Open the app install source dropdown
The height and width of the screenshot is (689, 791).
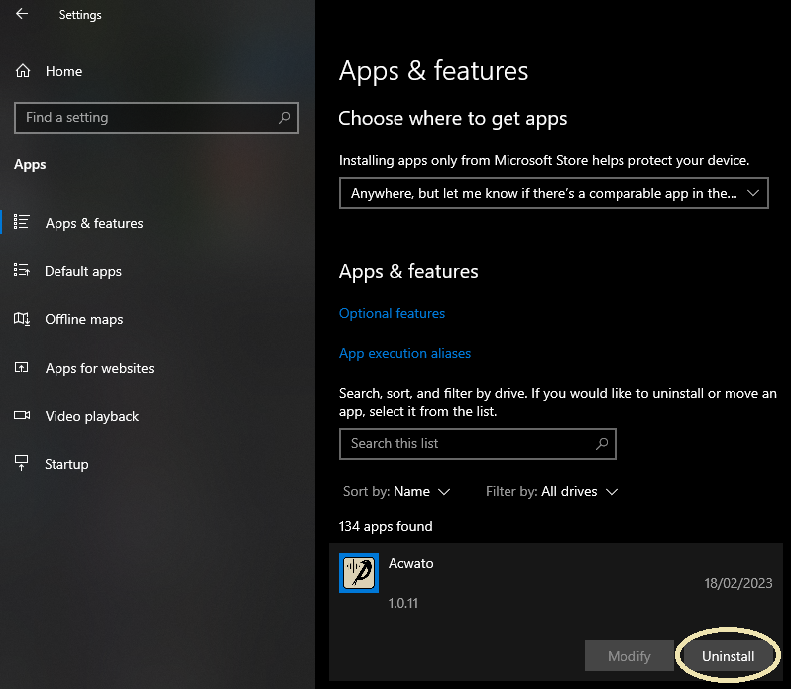pyautogui.click(x=553, y=193)
